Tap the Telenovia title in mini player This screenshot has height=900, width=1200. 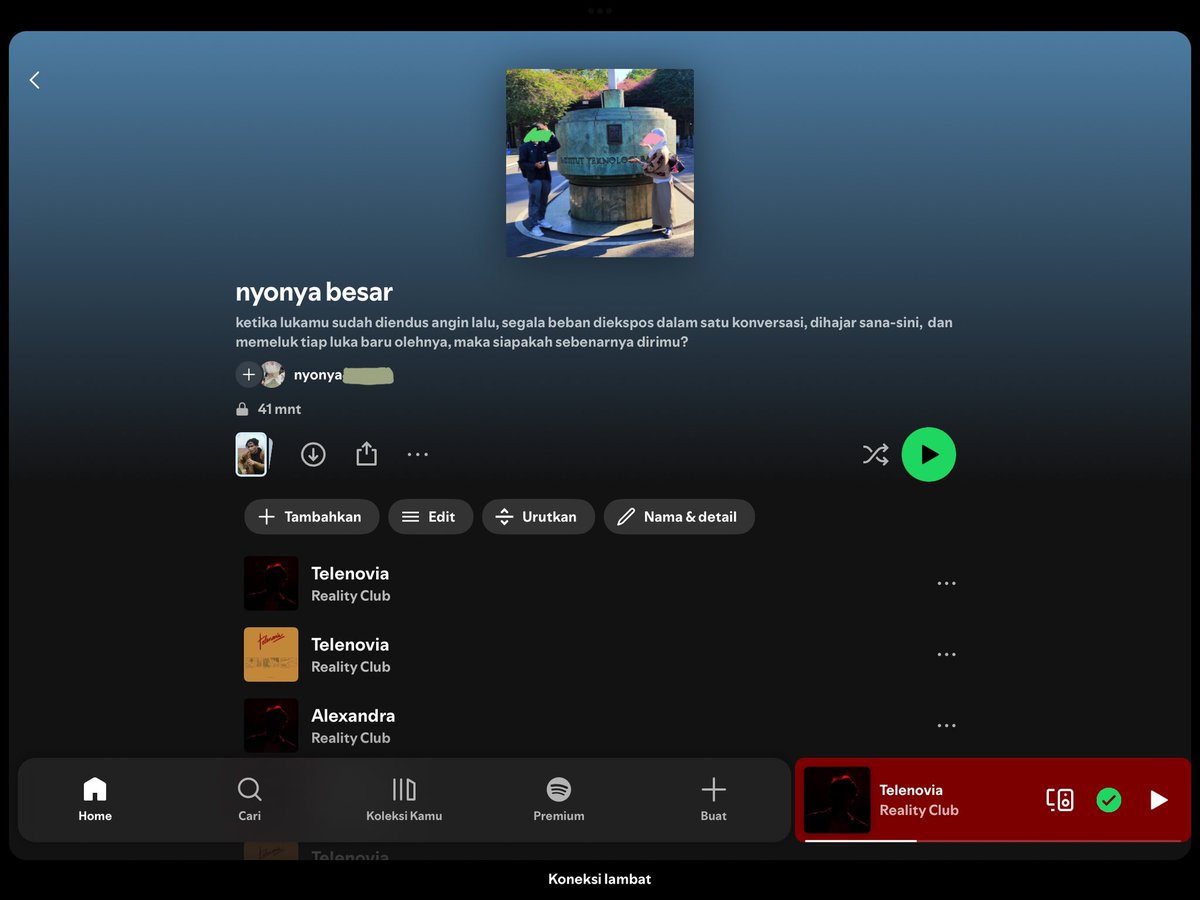point(911,790)
